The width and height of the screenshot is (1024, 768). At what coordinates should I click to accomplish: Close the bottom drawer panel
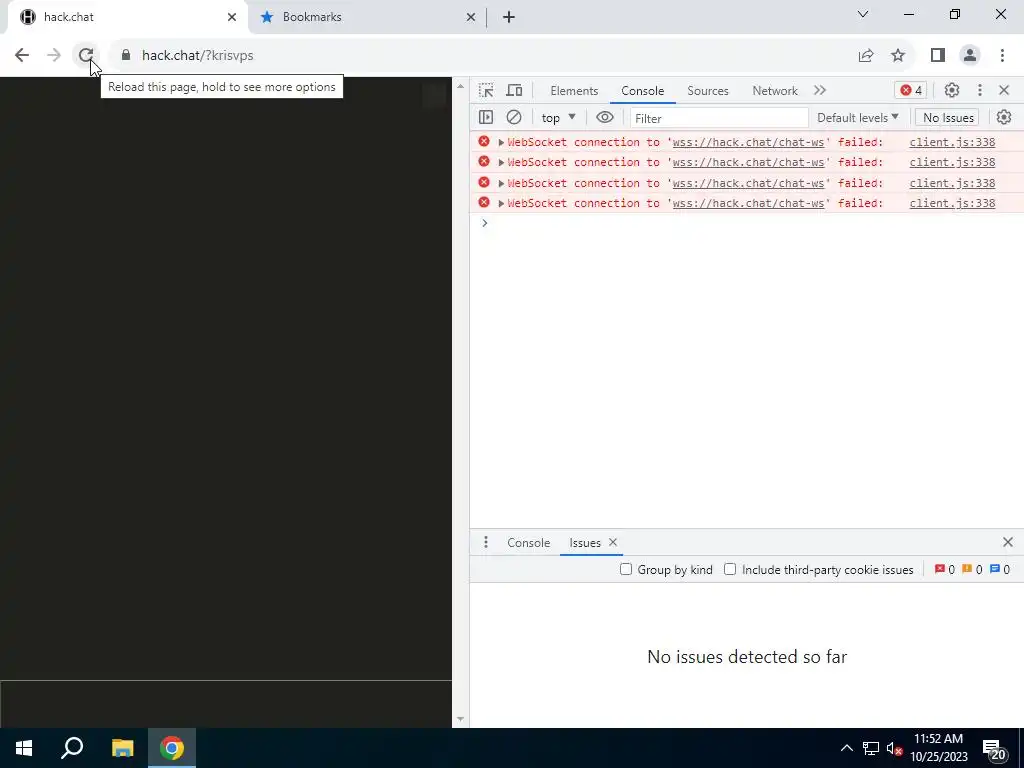click(1008, 542)
